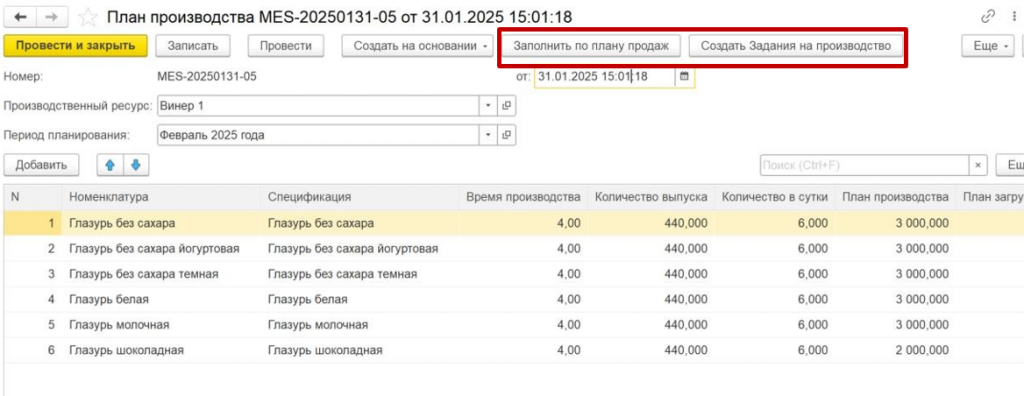1024x396 pixels.
Task: Move row down with blue down arrow
Action: (136, 165)
